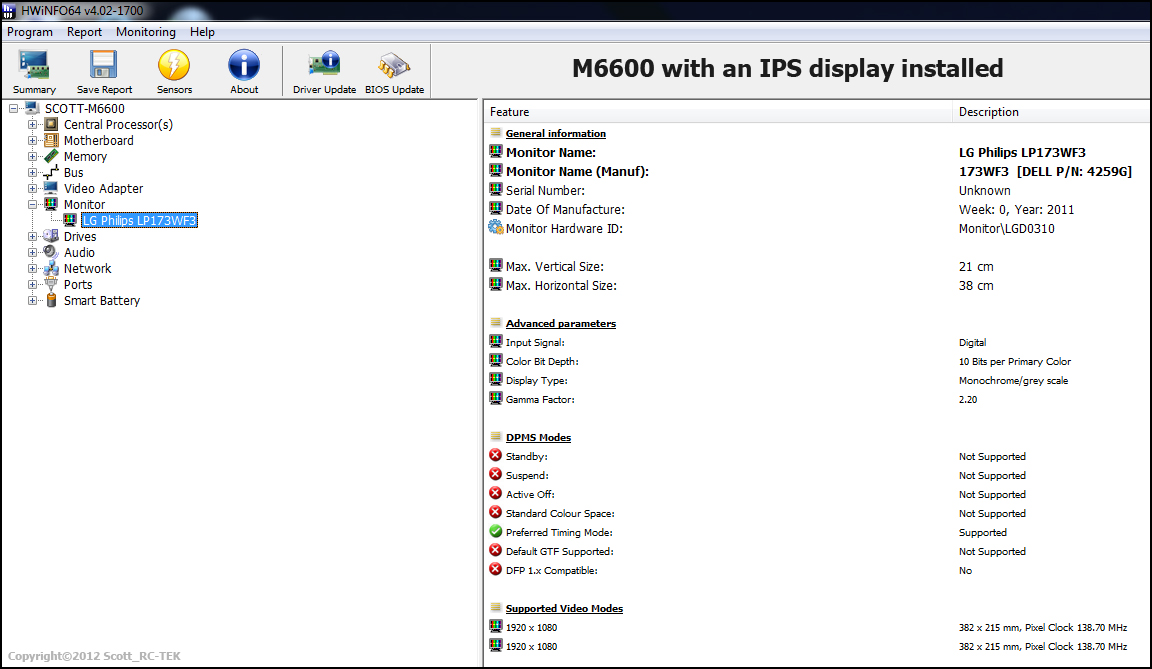Image resolution: width=1152 pixels, height=669 pixels.
Task: Open the Help menu
Action: 202,32
